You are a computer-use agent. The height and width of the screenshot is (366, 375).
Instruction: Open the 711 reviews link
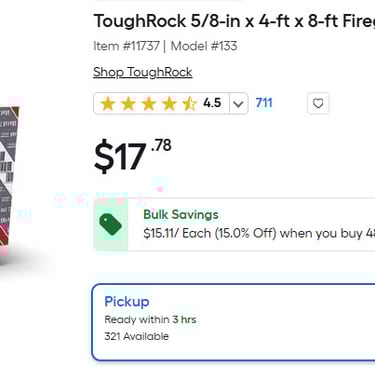tap(264, 103)
